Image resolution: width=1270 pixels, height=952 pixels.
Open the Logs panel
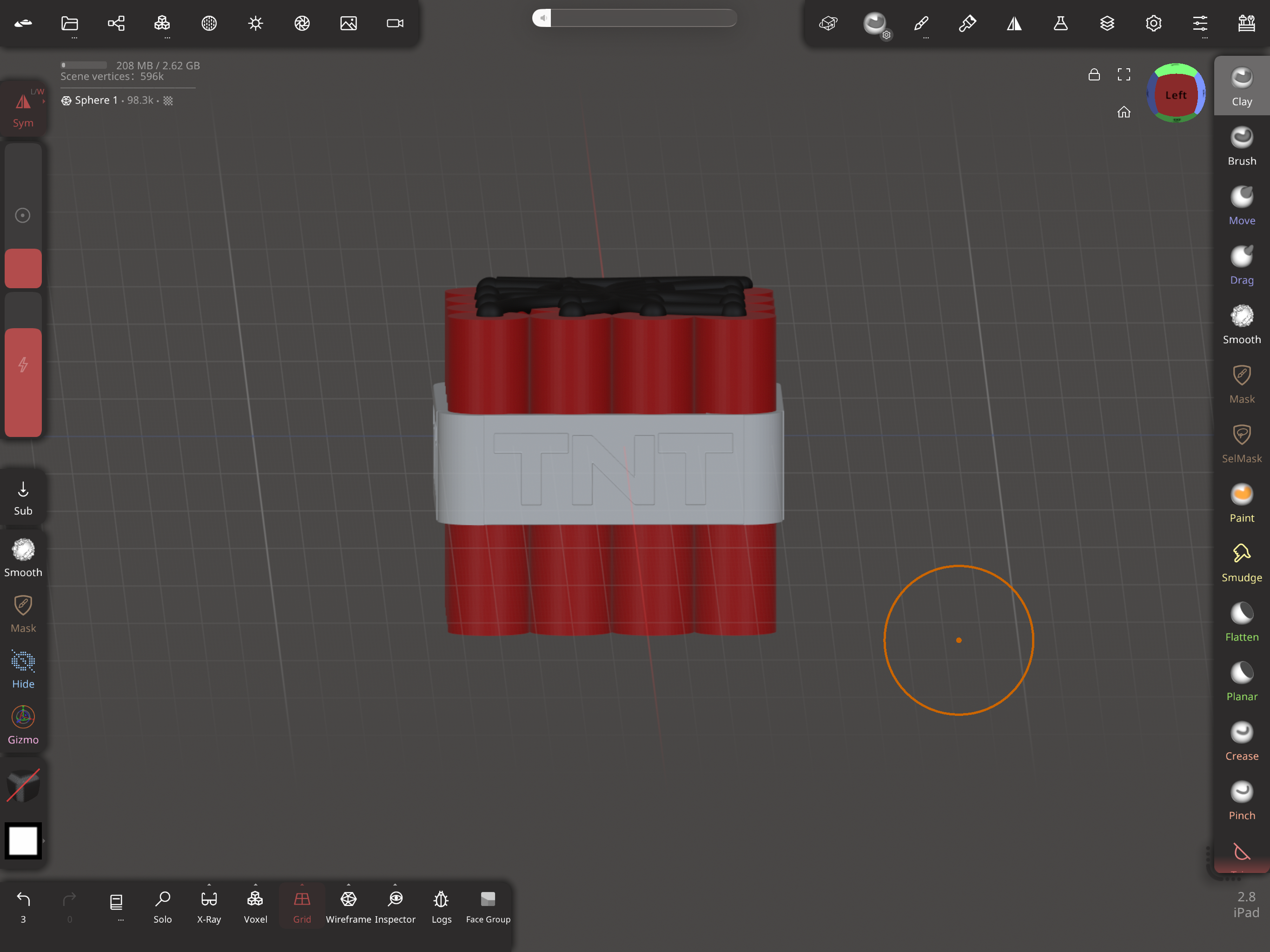tap(441, 906)
